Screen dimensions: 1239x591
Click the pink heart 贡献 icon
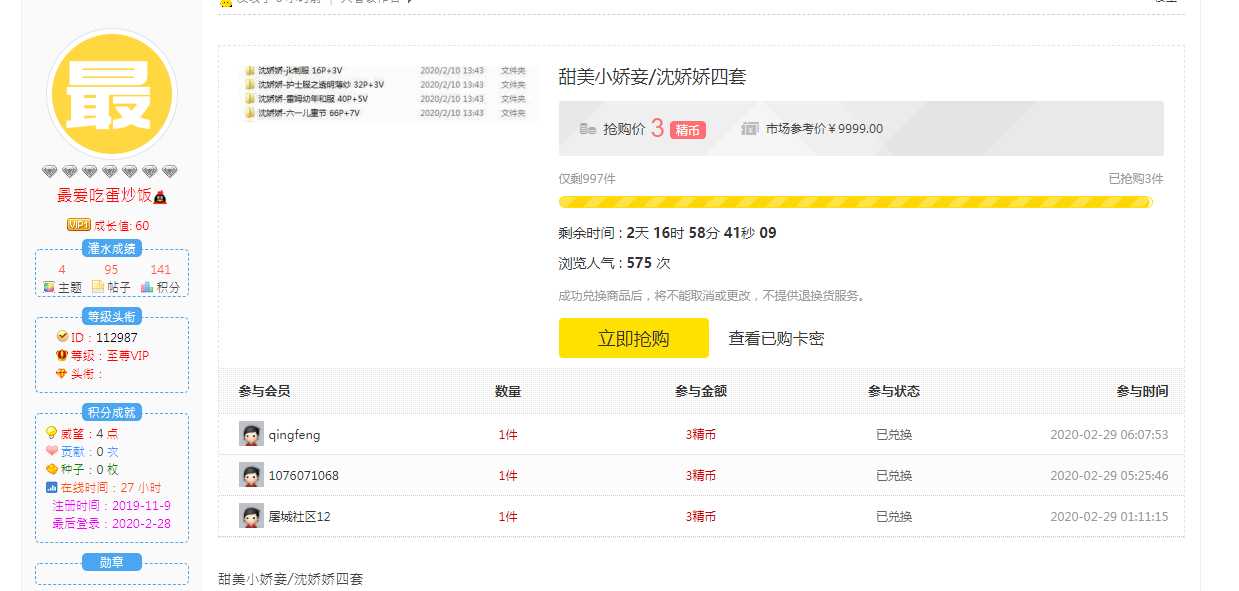point(52,451)
